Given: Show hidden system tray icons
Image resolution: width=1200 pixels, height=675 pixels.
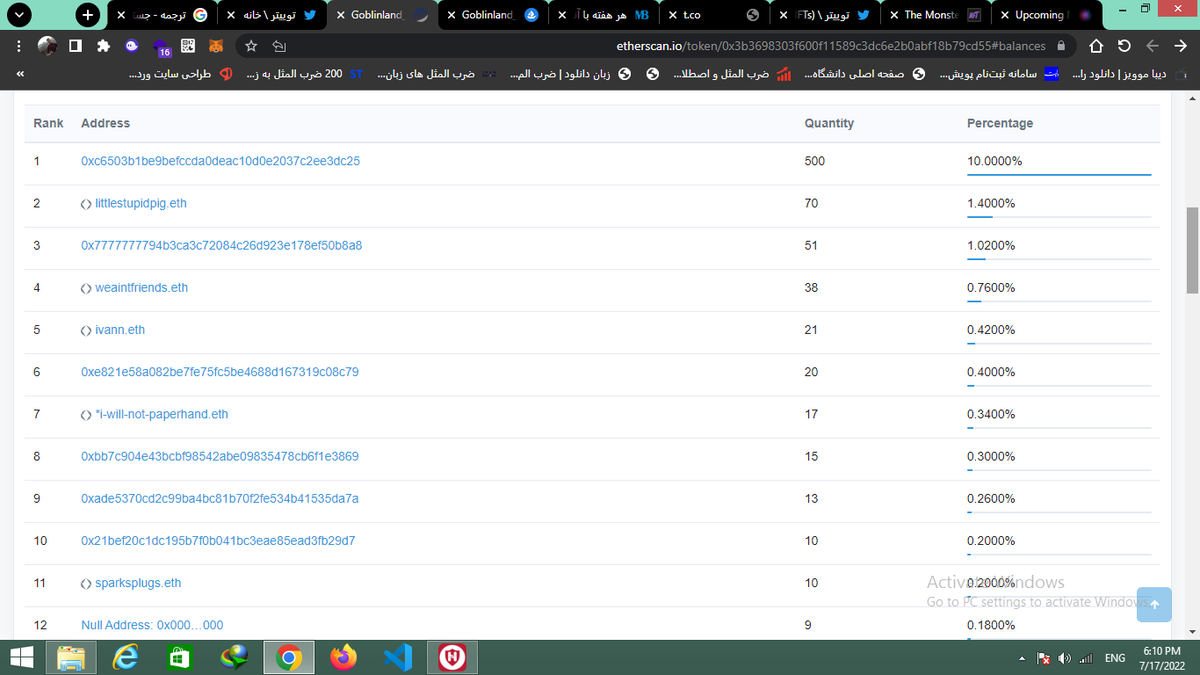Looking at the screenshot, I should click(1022, 658).
